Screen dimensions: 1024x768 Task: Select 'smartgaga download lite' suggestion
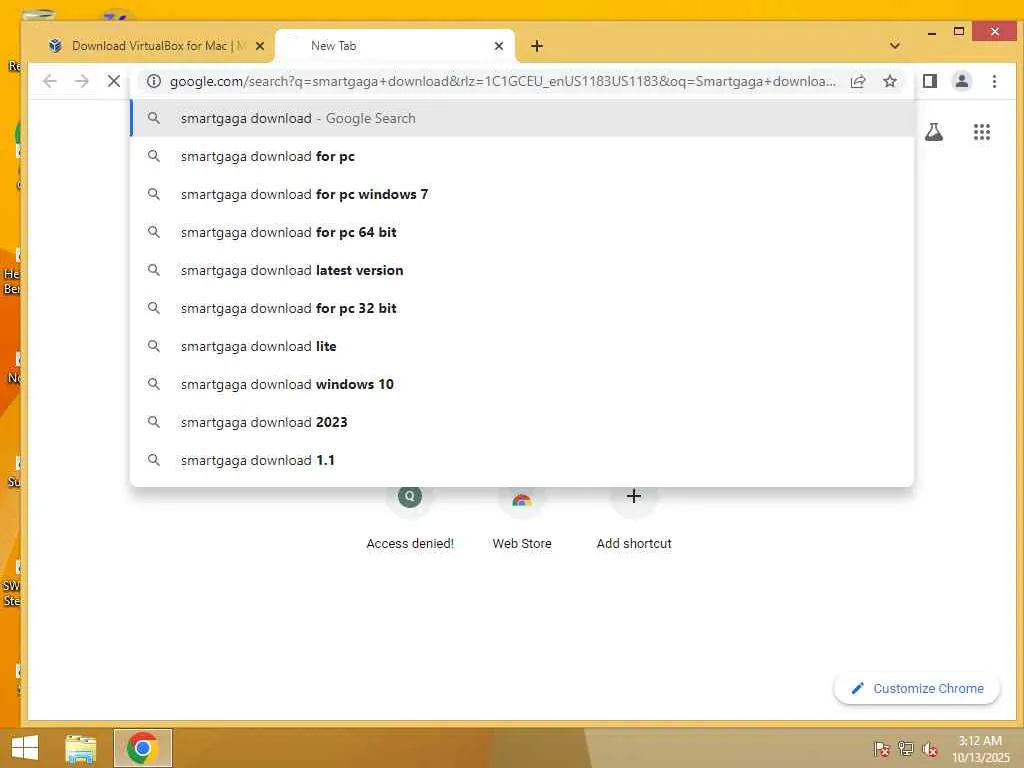(522, 346)
